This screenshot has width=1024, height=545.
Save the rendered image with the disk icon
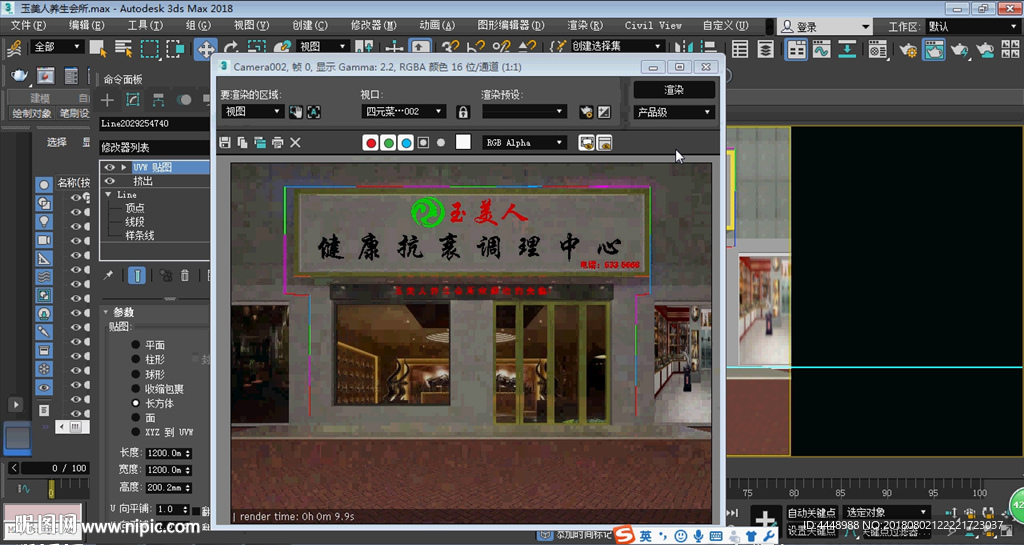pyautogui.click(x=224, y=143)
